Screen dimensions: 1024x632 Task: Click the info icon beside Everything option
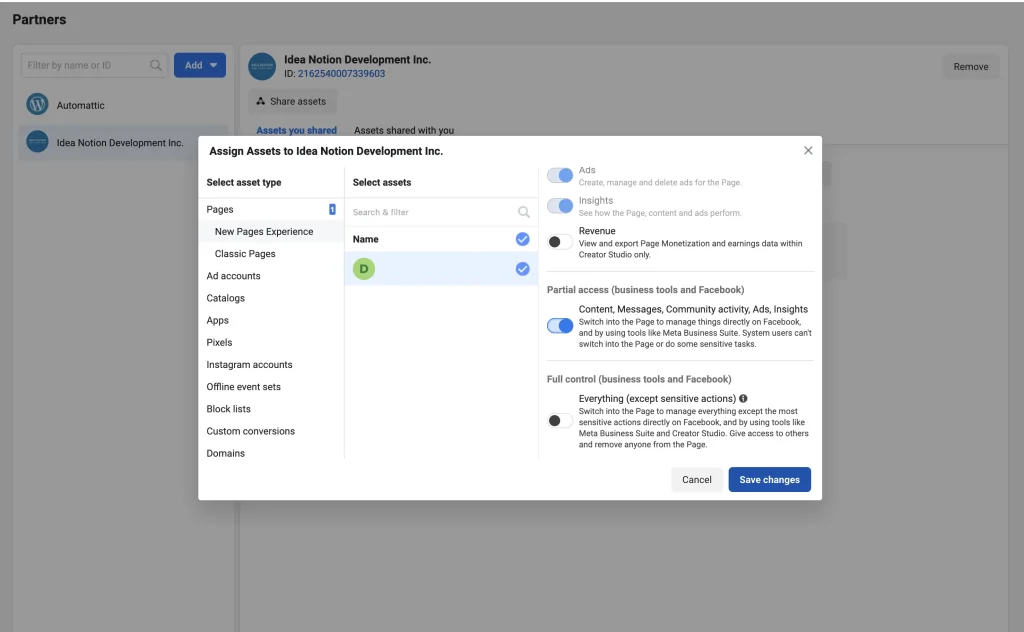click(743, 398)
